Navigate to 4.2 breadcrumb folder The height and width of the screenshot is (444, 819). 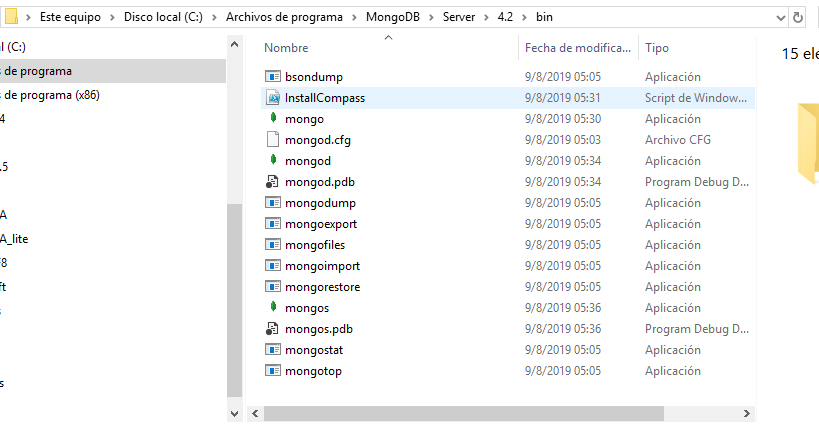click(x=505, y=17)
